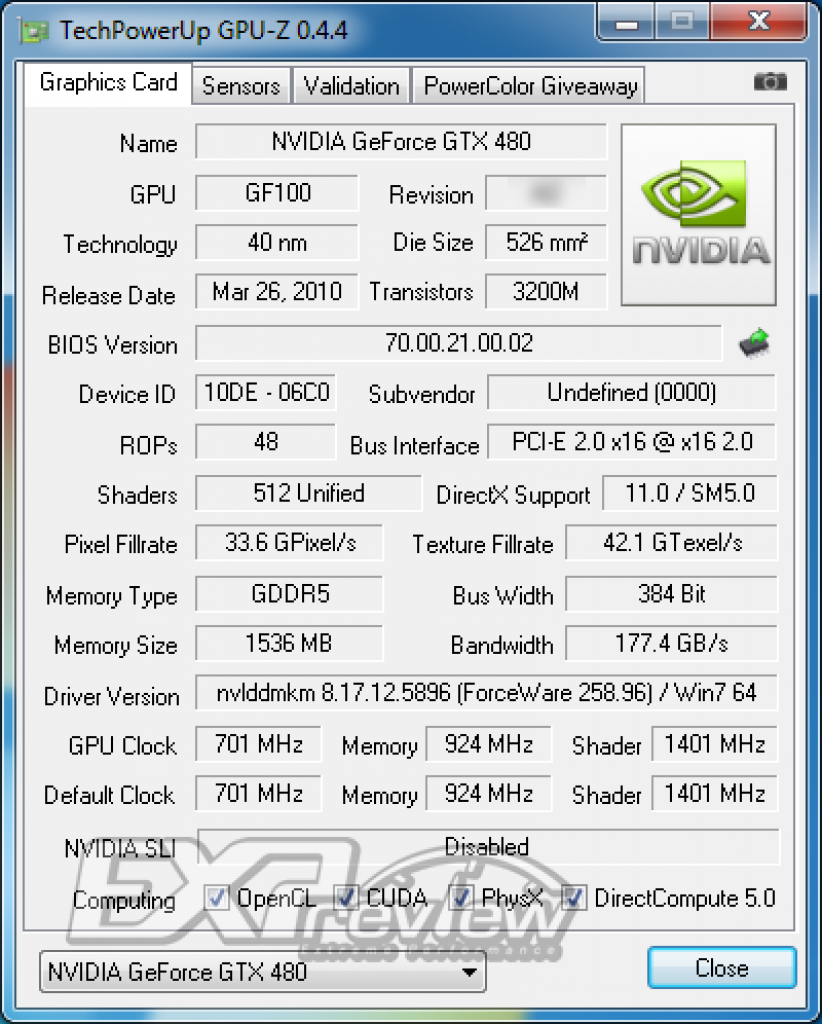Click the blurred Revision field
Screen dimensions: 822x1024
point(546,193)
